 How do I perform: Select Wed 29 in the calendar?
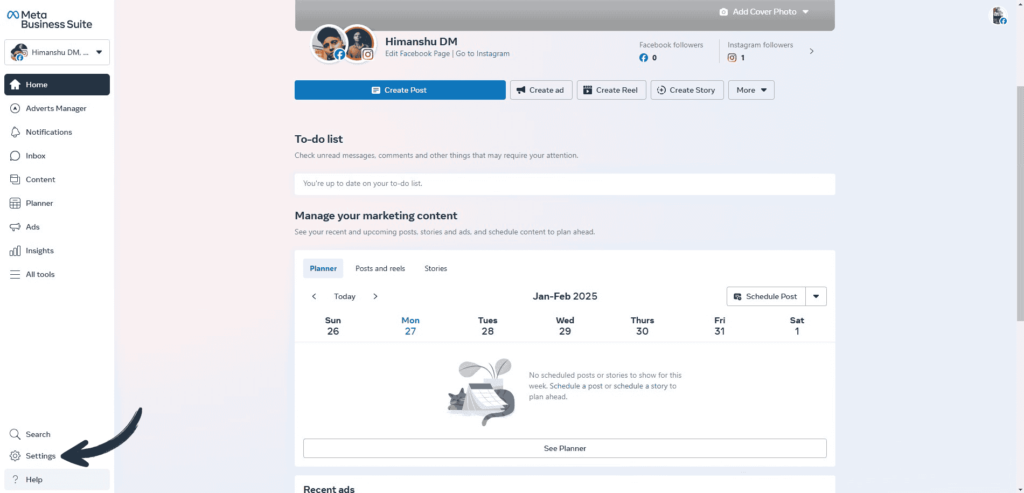tap(565, 326)
